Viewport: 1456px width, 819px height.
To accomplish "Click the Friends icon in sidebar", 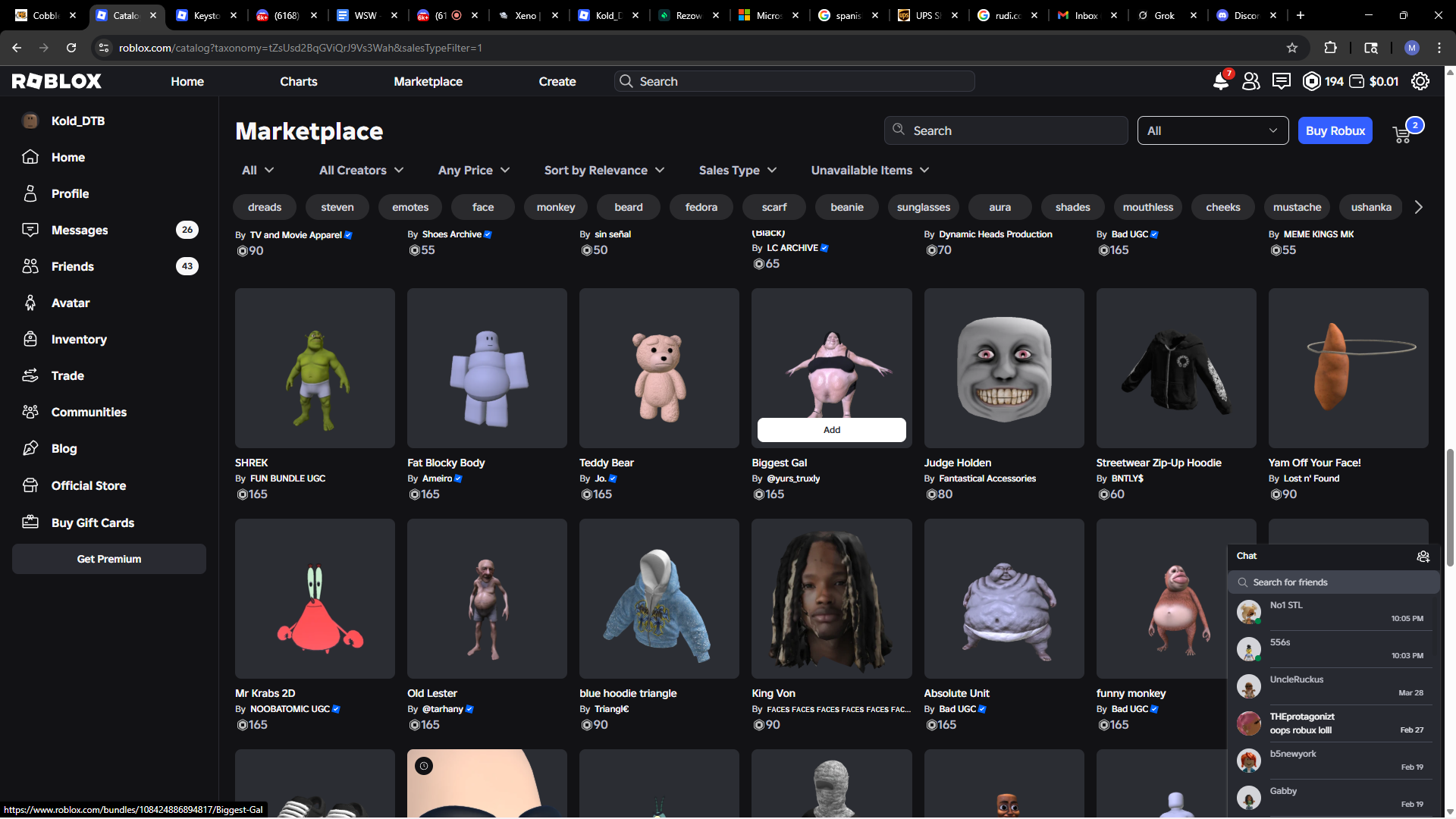I will click(30, 266).
